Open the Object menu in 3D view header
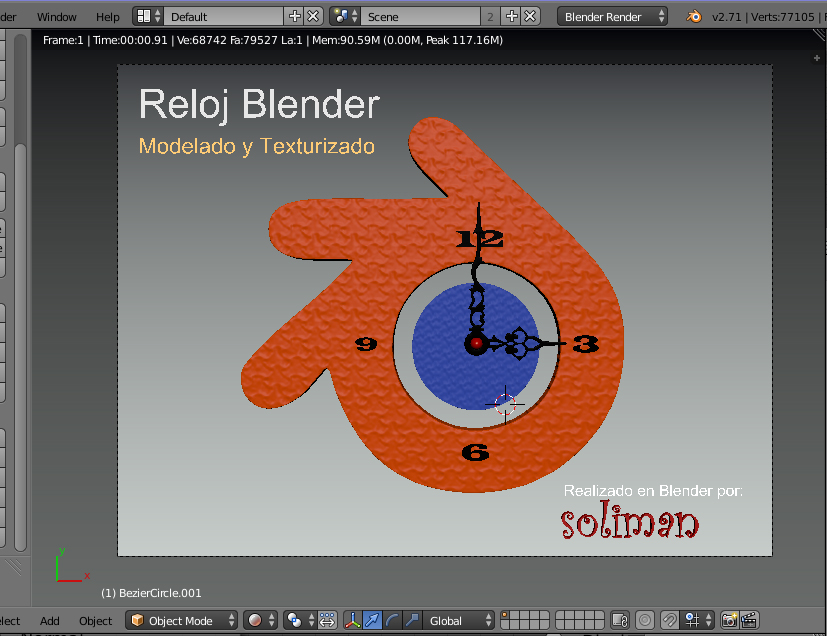Screen dimensions: 827x636 point(95,621)
